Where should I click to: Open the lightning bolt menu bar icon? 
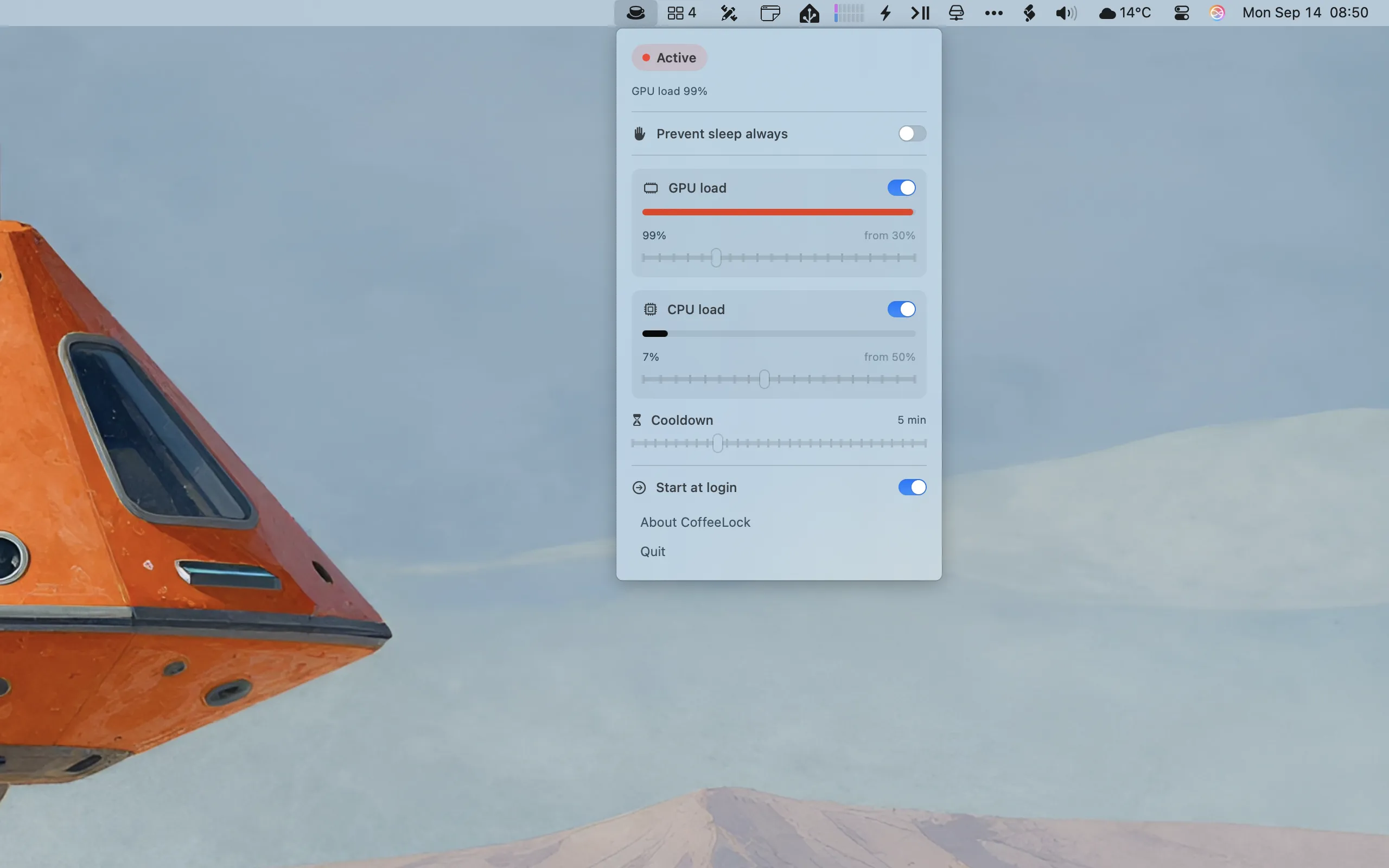pyautogui.click(x=885, y=12)
